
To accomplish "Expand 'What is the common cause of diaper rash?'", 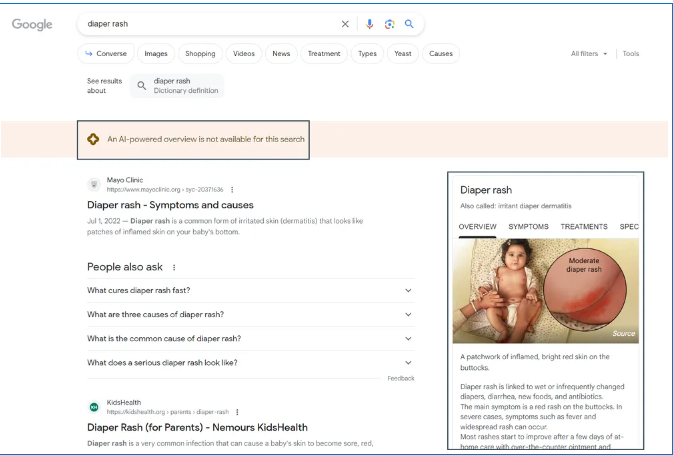I will [251, 339].
